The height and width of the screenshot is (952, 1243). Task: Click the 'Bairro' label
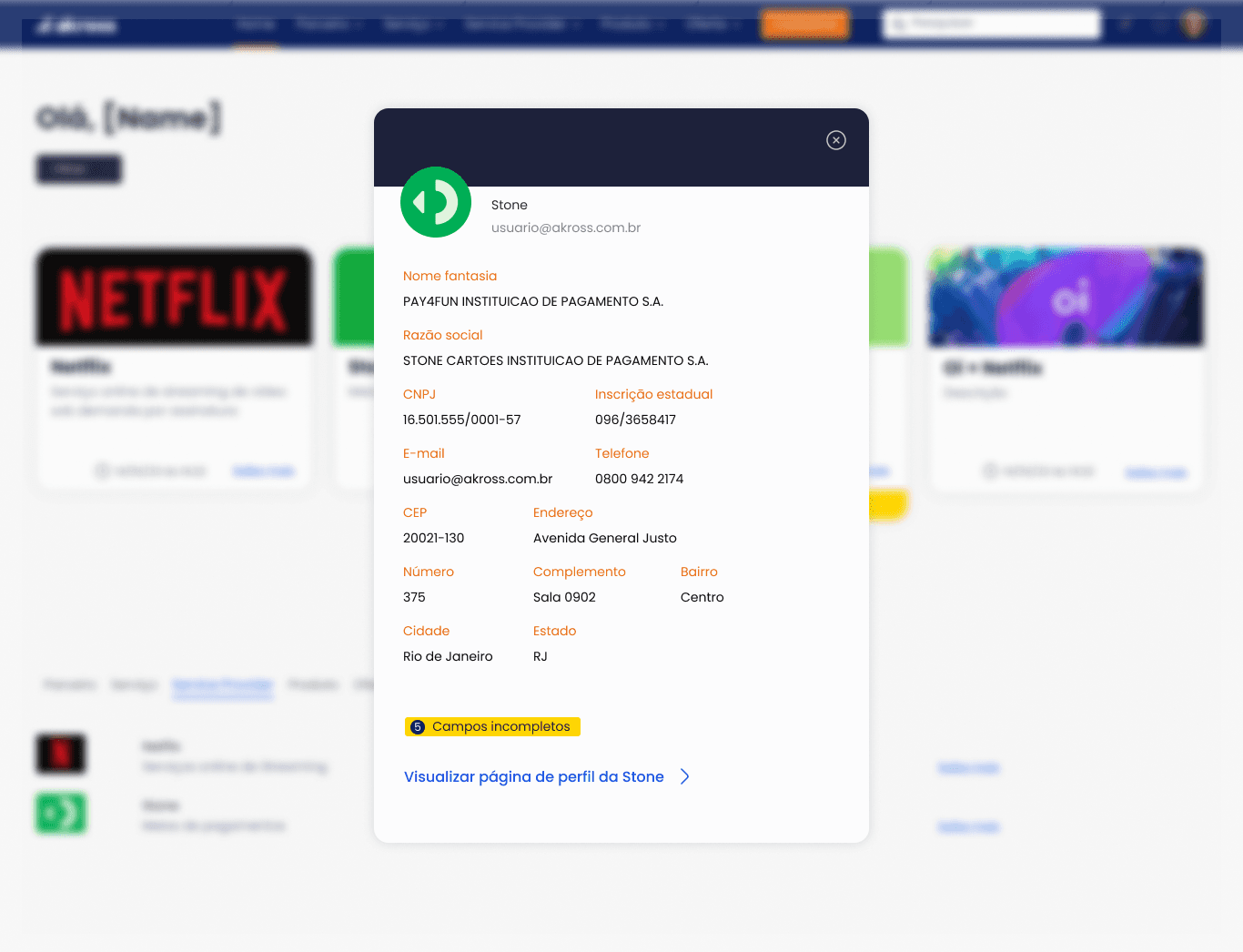point(699,572)
